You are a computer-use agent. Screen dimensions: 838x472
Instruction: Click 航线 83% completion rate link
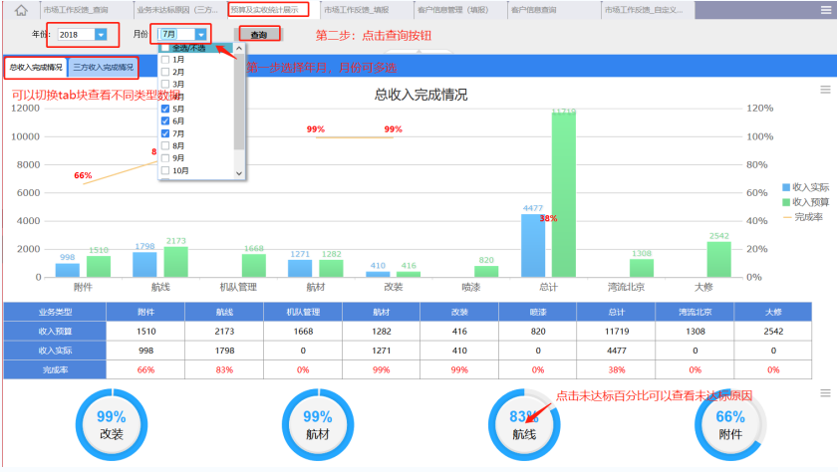pyautogui.click(x=224, y=370)
